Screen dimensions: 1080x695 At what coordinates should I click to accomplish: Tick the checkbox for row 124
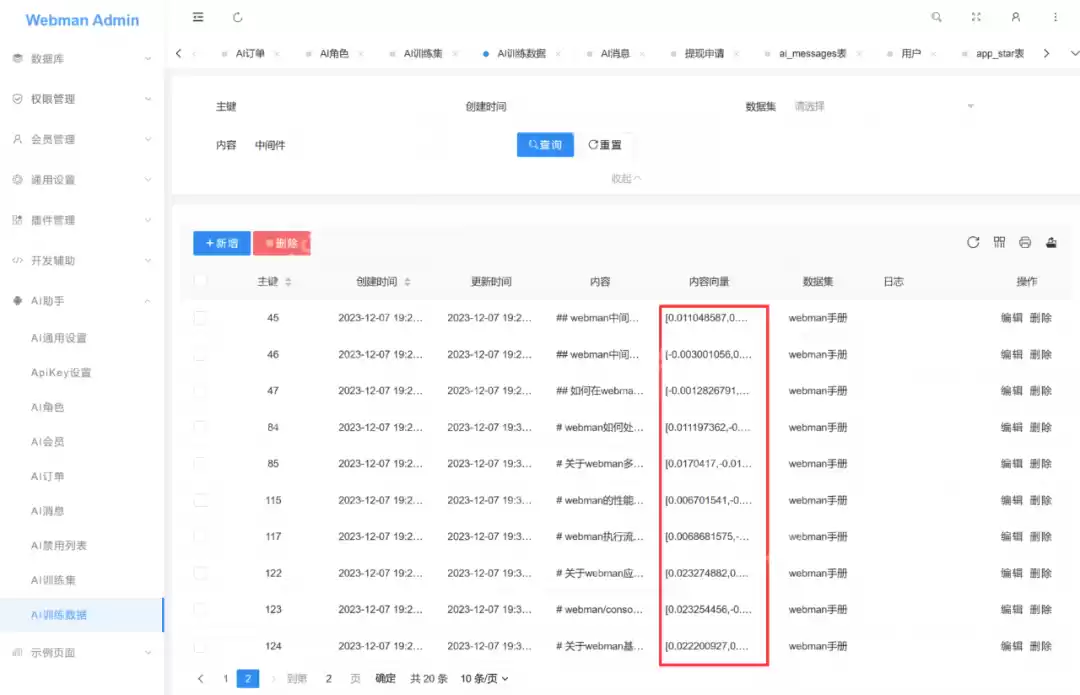(x=200, y=645)
